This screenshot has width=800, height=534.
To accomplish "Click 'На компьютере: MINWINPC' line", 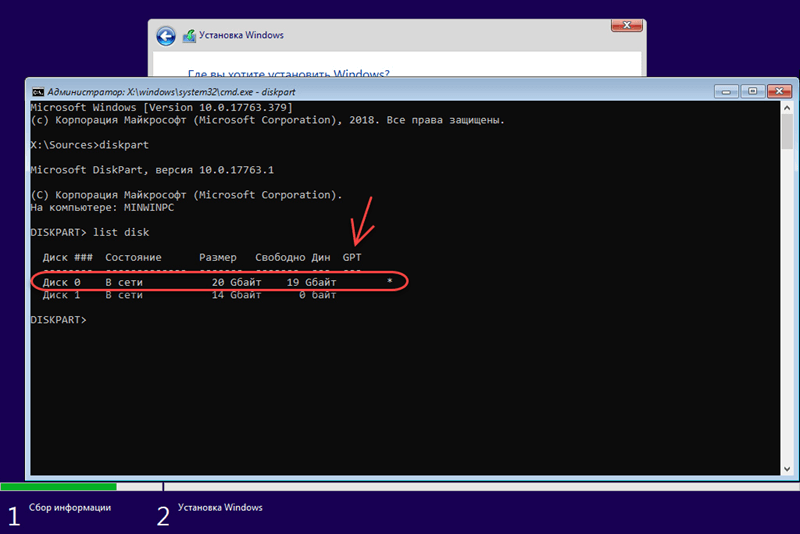I will point(102,208).
